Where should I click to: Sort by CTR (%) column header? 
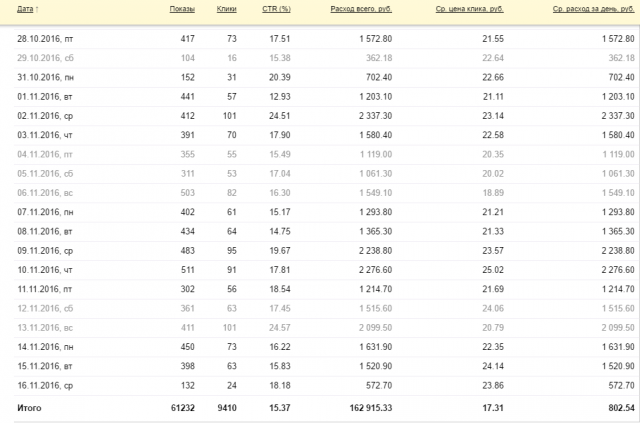click(276, 9)
